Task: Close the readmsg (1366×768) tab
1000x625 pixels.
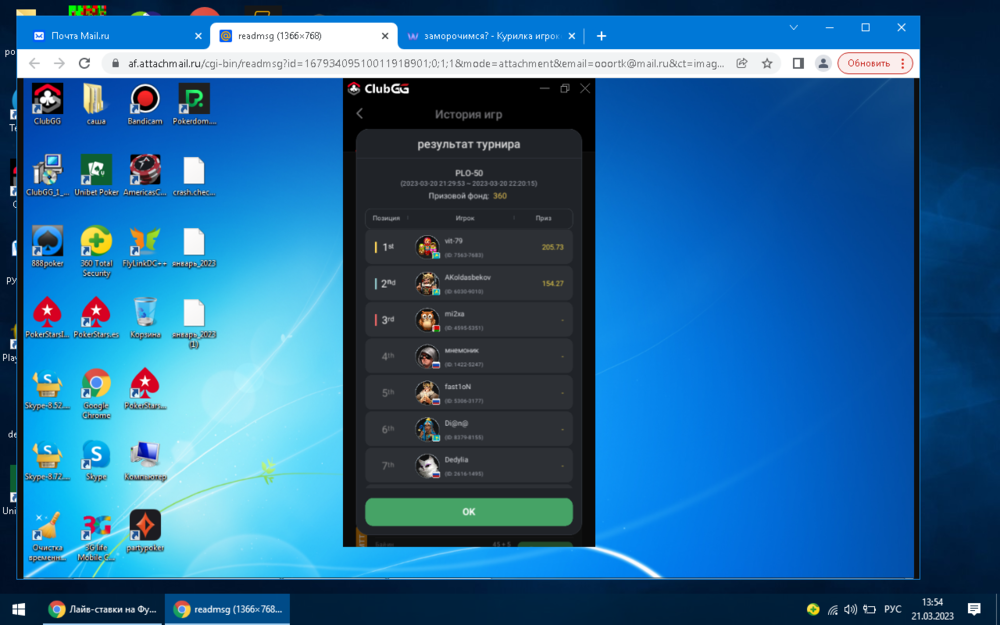Action: tap(384, 36)
